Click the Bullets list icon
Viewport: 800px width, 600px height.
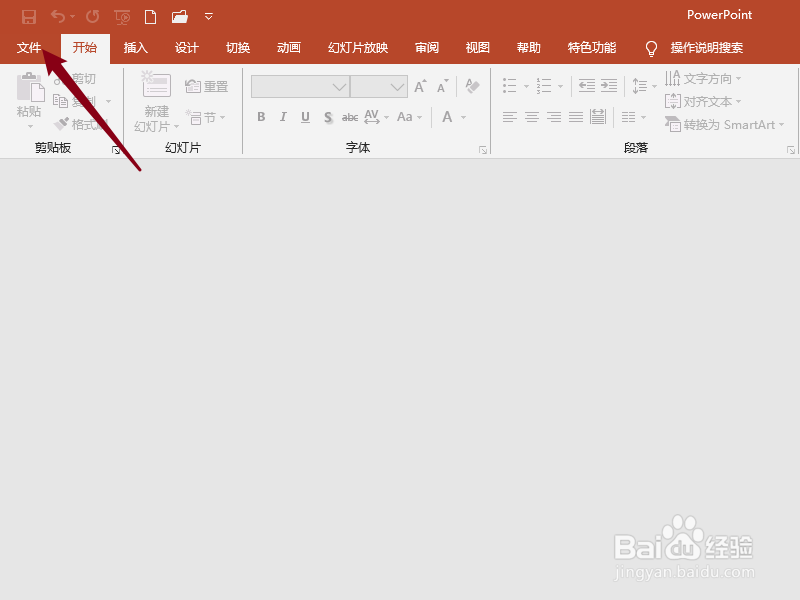pos(510,86)
